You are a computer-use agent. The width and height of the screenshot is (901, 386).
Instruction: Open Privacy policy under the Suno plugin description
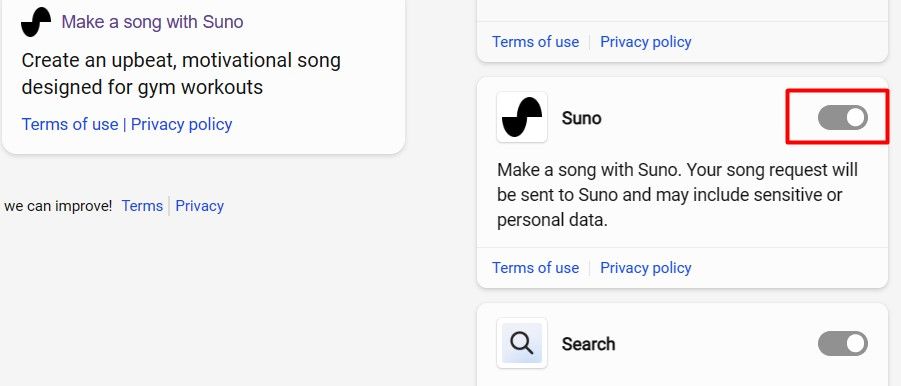pyautogui.click(x=645, y=268)
